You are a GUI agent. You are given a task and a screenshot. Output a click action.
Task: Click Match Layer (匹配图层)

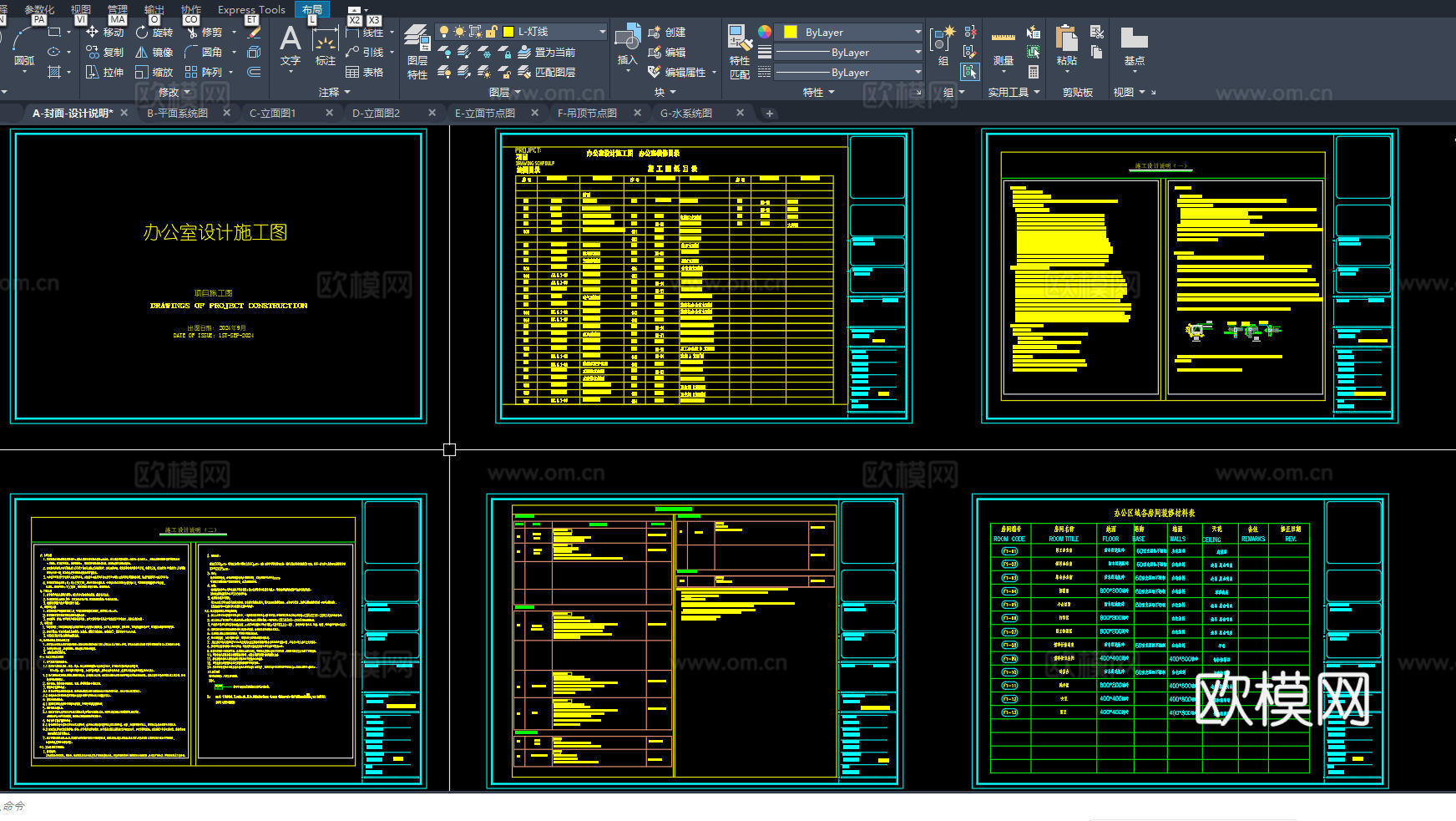pyautogui.click(x=547, y=72)
